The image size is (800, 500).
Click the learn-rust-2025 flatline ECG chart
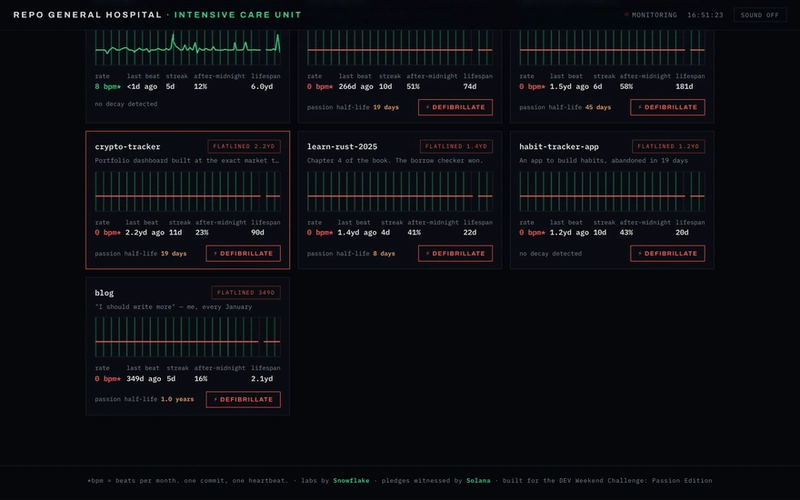click(x=400, y=191)
